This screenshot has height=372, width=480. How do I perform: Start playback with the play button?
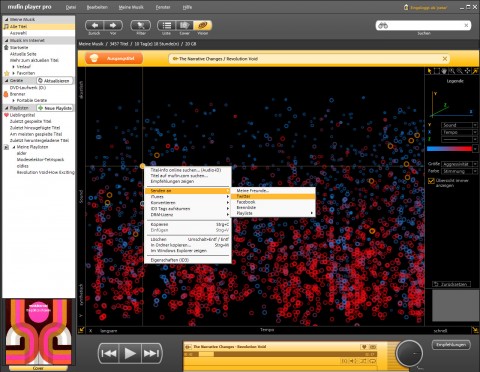pos(130,353)
